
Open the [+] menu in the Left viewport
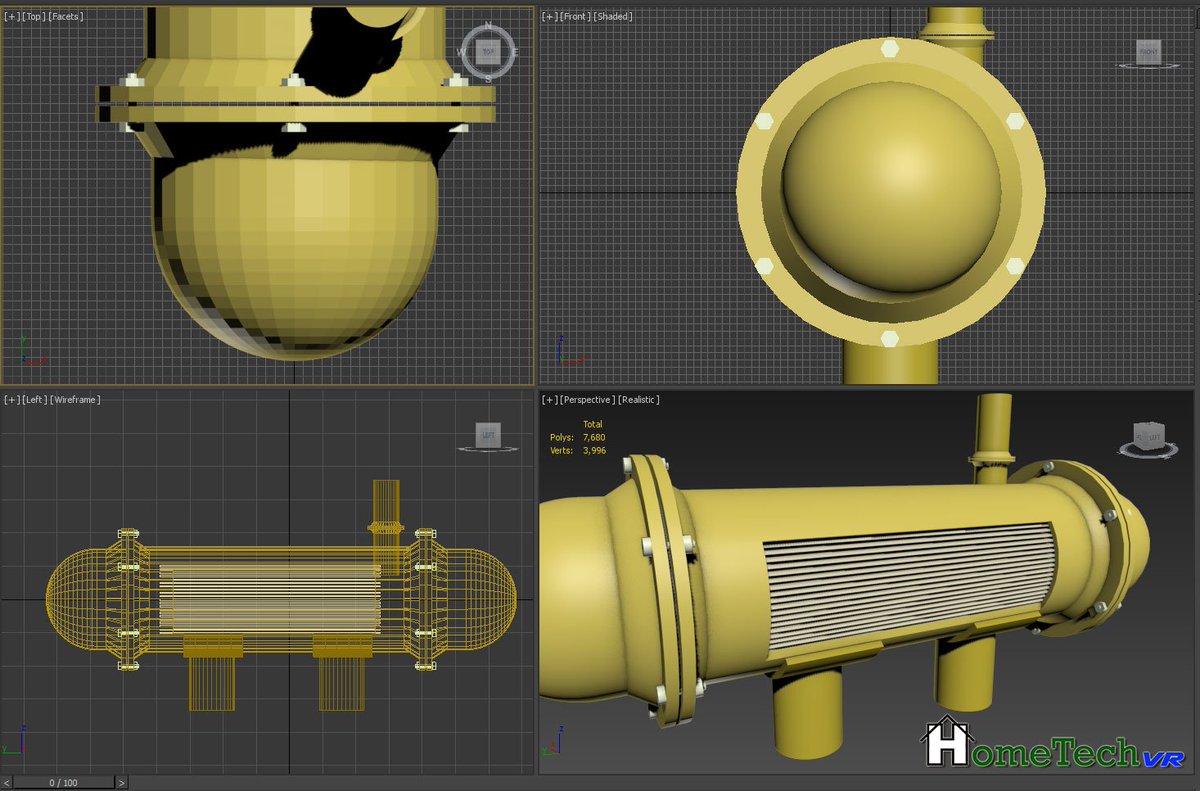(11, 399)
